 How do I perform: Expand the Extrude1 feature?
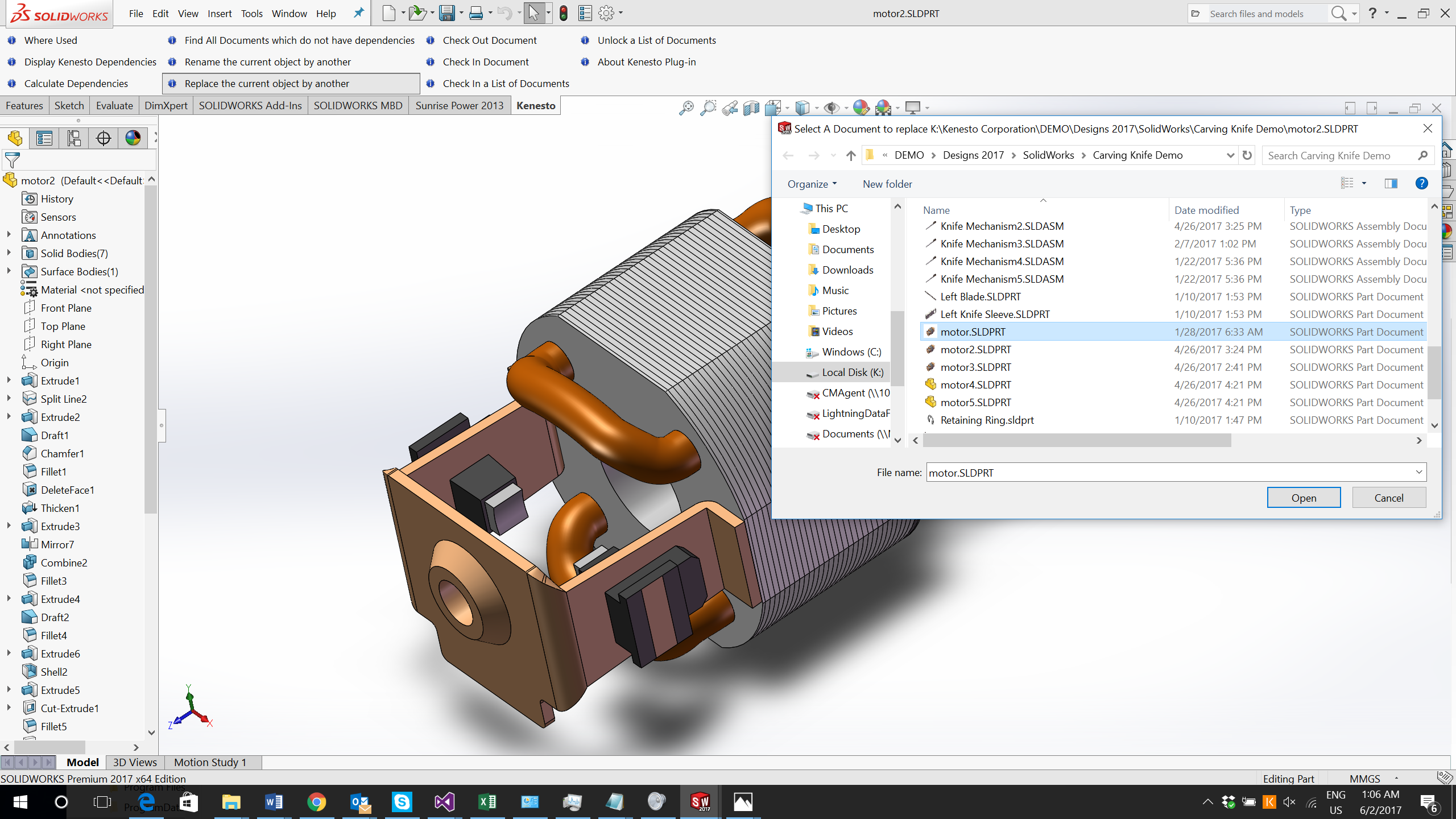tap(9, 380)
